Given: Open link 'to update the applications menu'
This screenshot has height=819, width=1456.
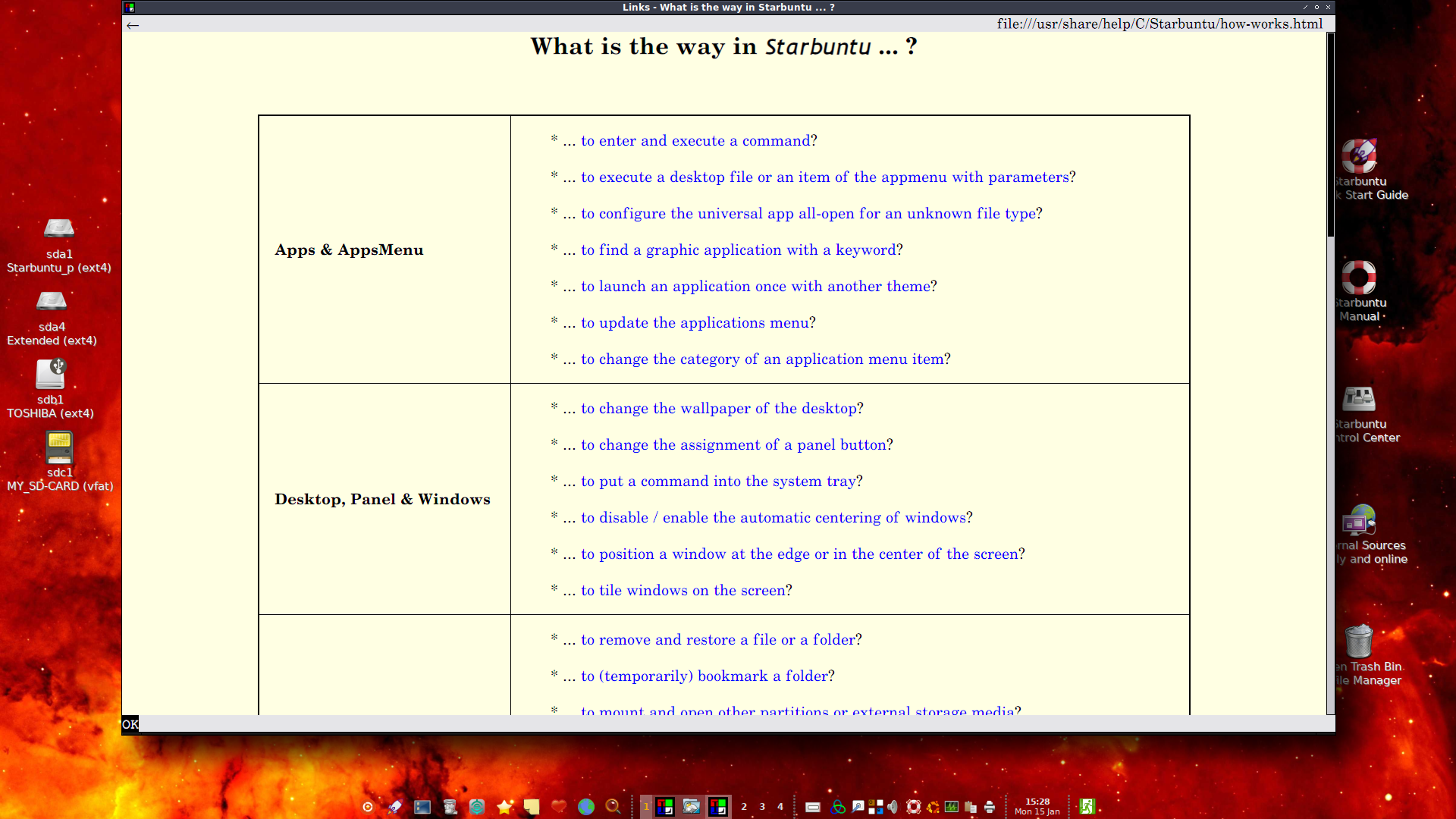Looking at the screenshot, I should coord(695,323).
